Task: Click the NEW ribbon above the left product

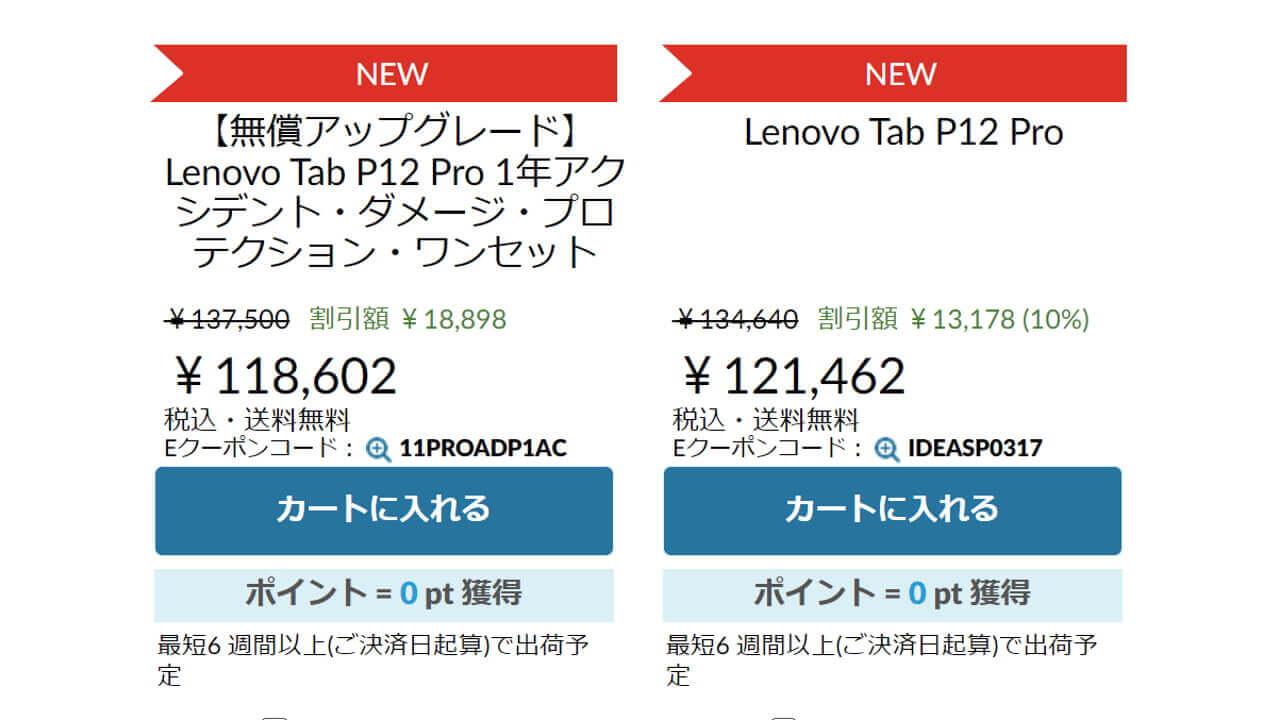Action: click(391, 73)
